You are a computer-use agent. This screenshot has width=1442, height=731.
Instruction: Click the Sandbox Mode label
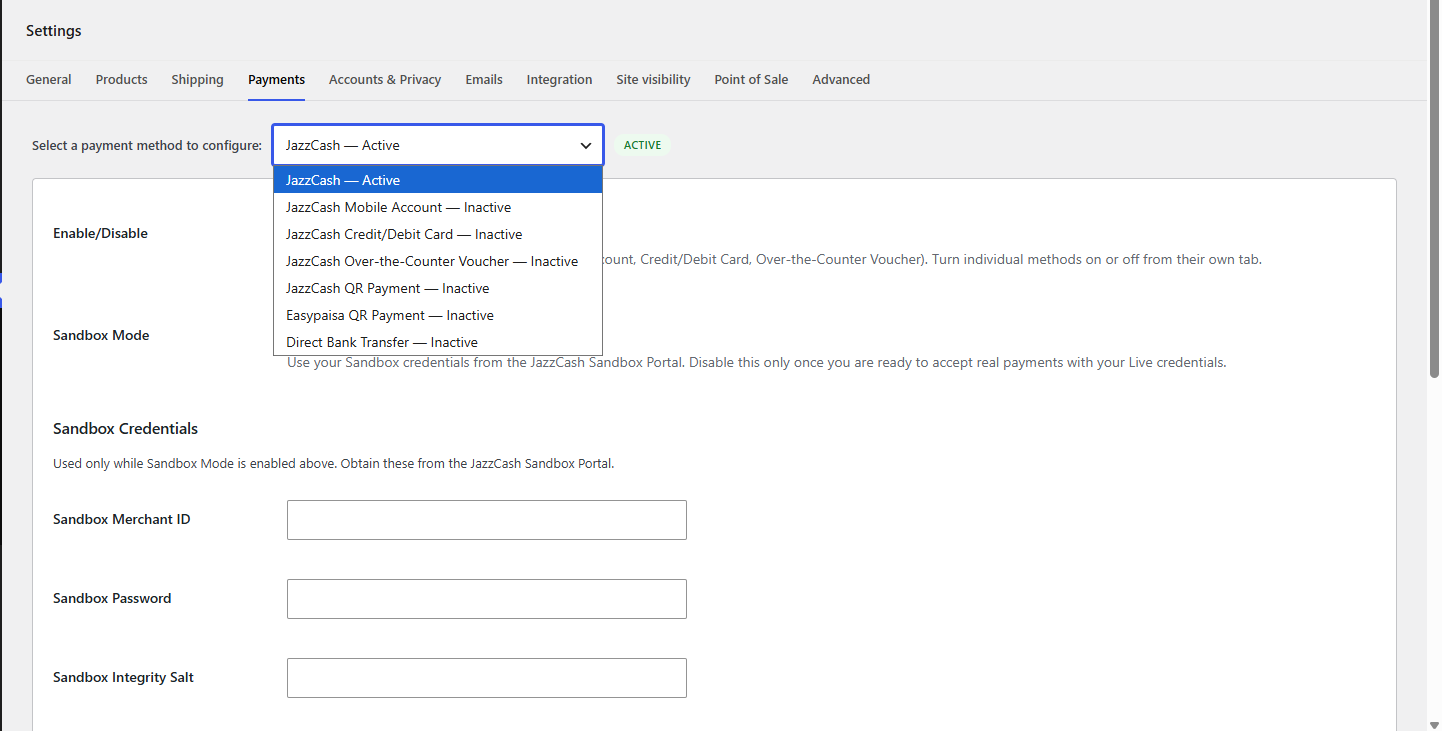[x=101, y=335]
